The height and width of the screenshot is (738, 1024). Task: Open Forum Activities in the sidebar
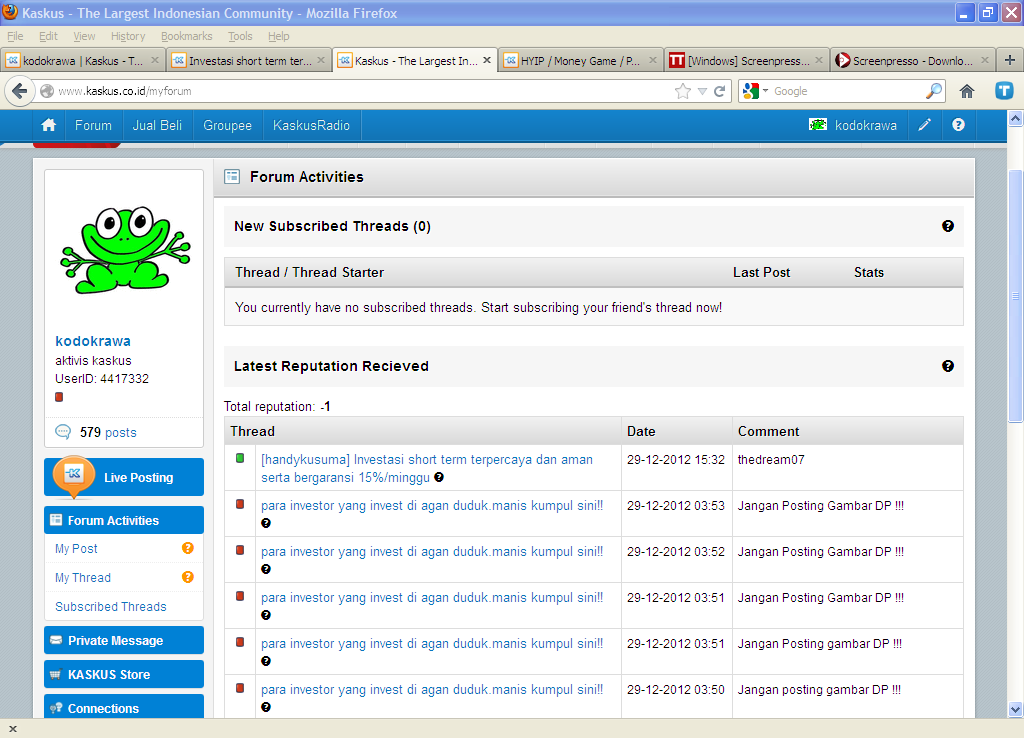pos(124,521)
